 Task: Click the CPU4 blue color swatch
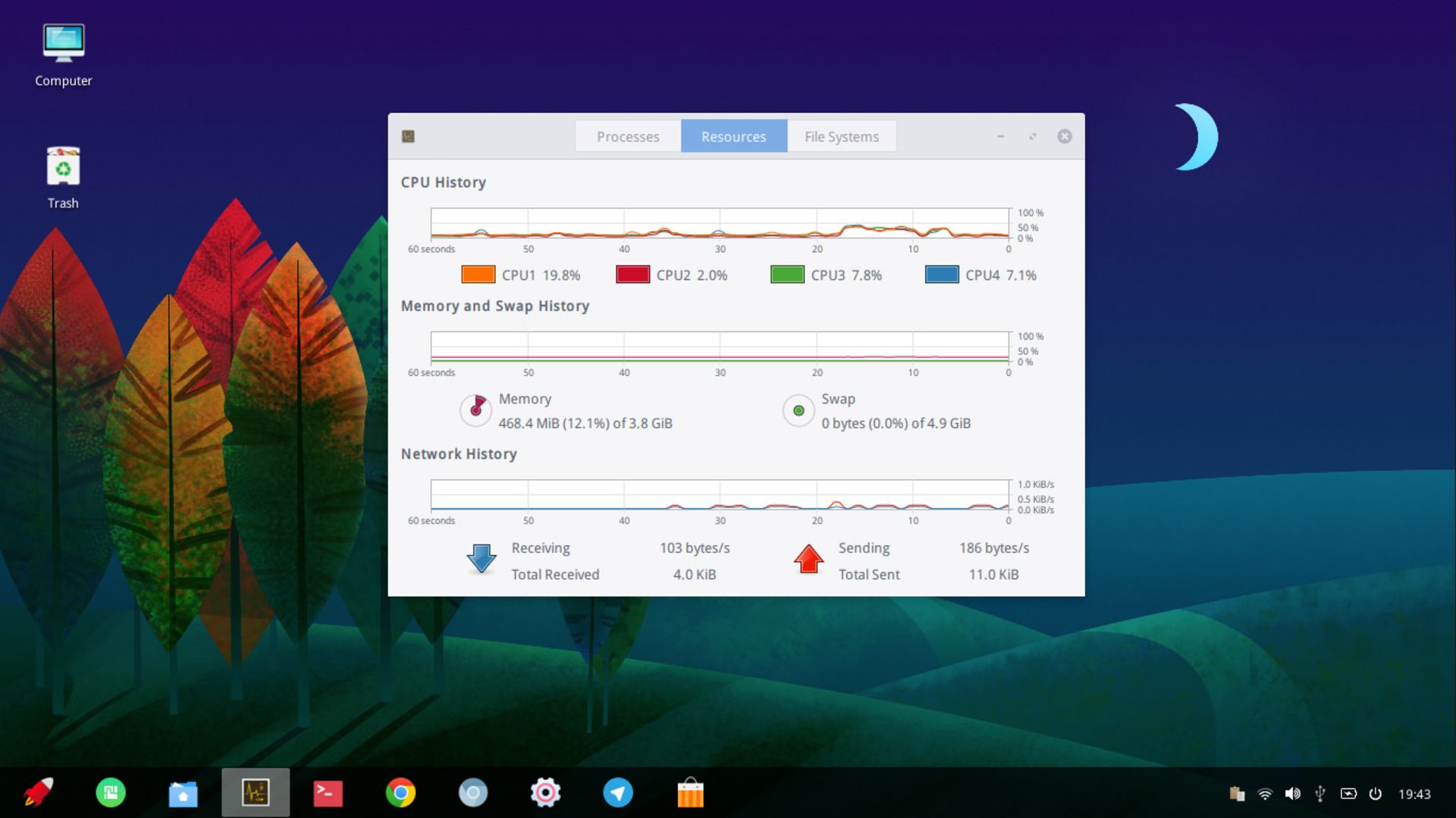[941, 274]
